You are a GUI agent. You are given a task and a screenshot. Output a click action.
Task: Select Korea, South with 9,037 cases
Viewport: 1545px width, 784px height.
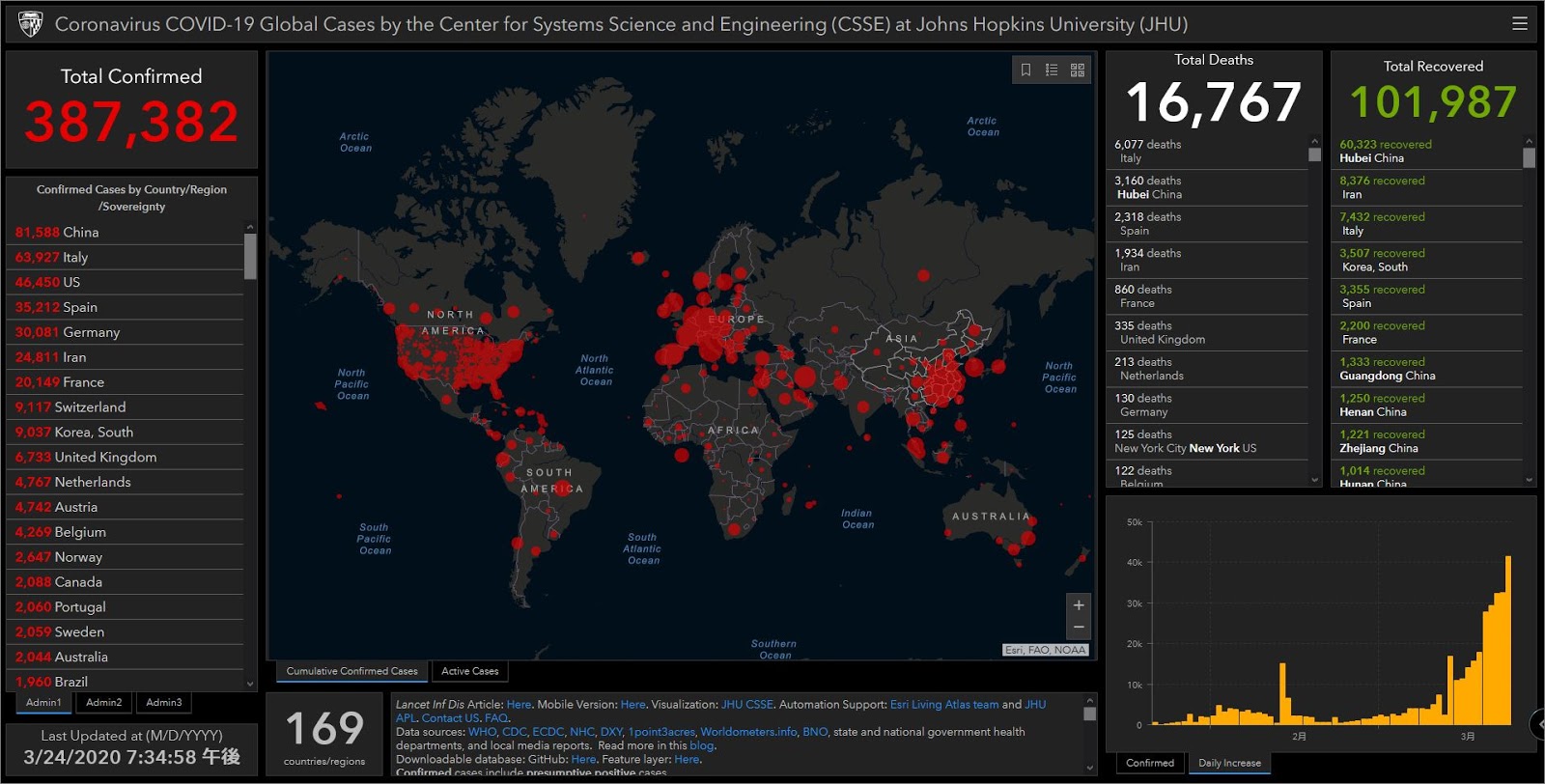[126, 433]
